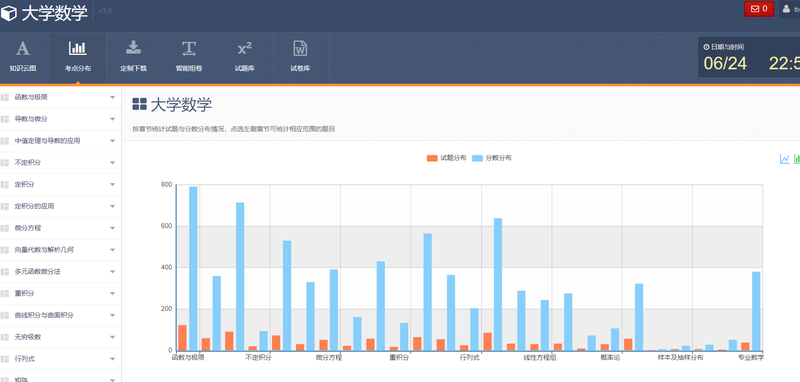Click the tallest blue bar above 函数与极限
This screenshot has width=800, height=382.
[x=193, y=269]
